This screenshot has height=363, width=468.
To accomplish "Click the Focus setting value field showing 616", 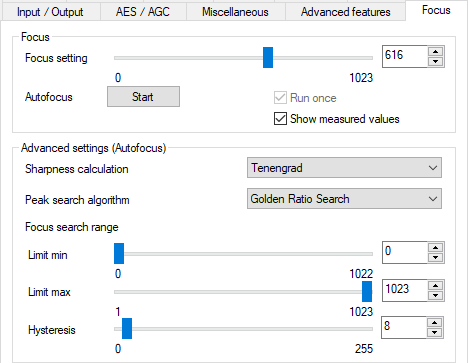I will click(404, 56).
